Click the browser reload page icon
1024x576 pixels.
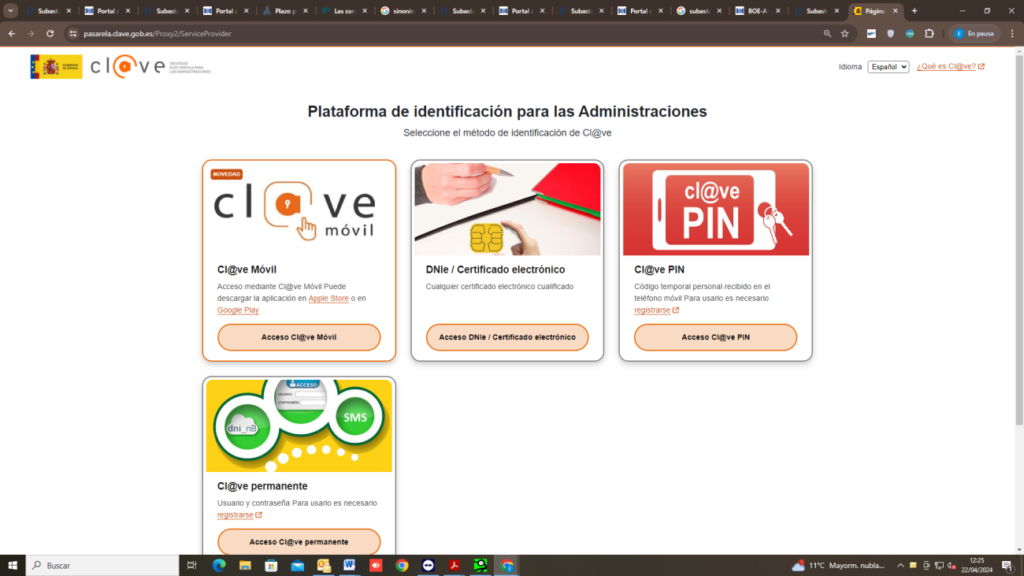(x=50, y=33)
